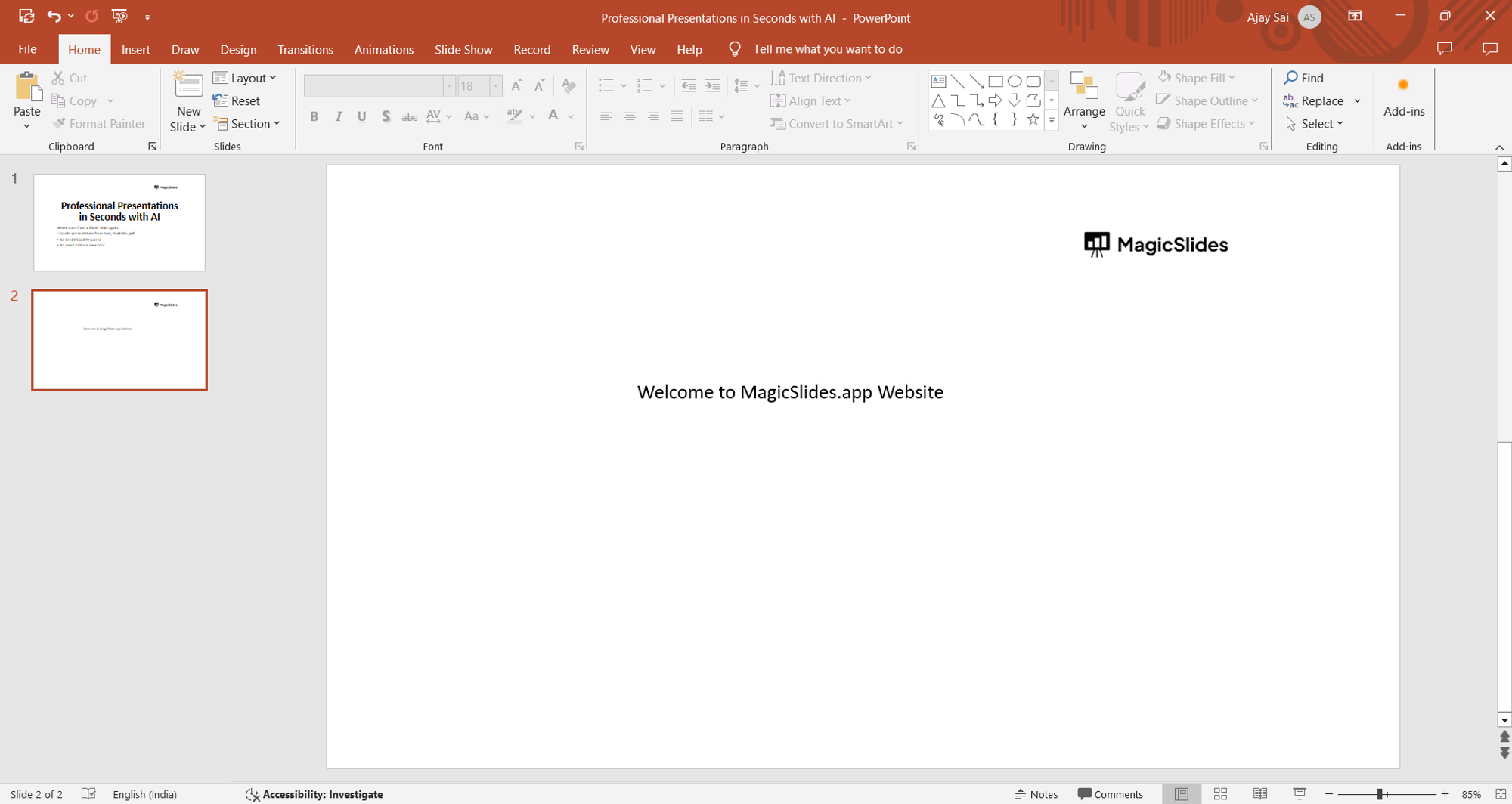Expand the shapes gallery More arrow
The width and height of the screenshot is (1512, 804).
click(1052, 120)
